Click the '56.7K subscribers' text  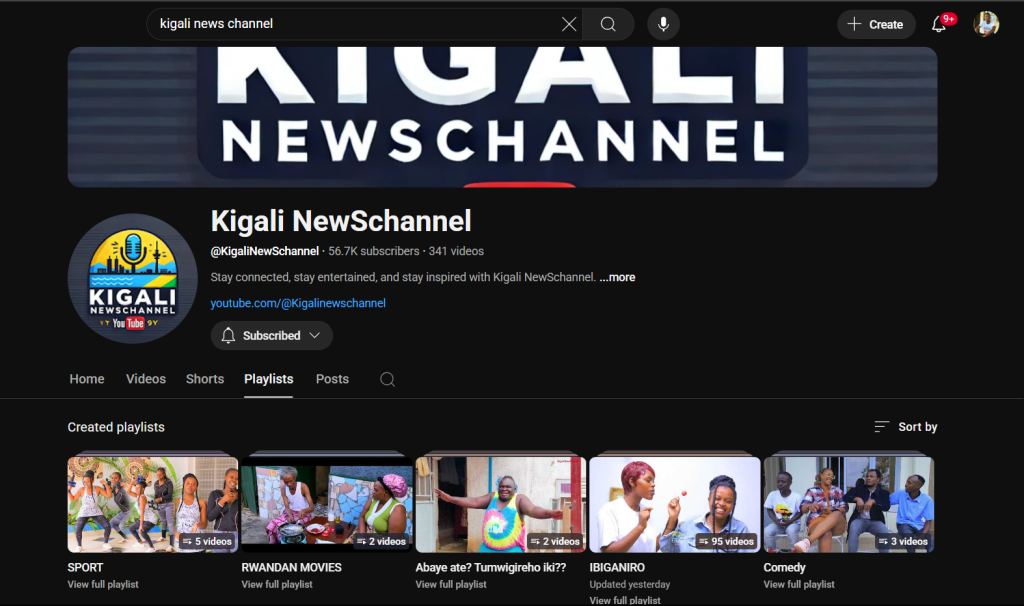374,251
